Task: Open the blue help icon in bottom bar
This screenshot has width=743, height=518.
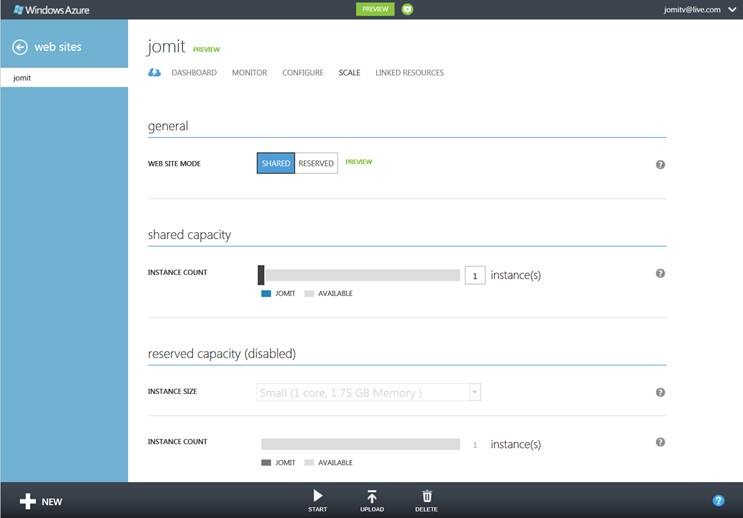Action: click(718, 500)
